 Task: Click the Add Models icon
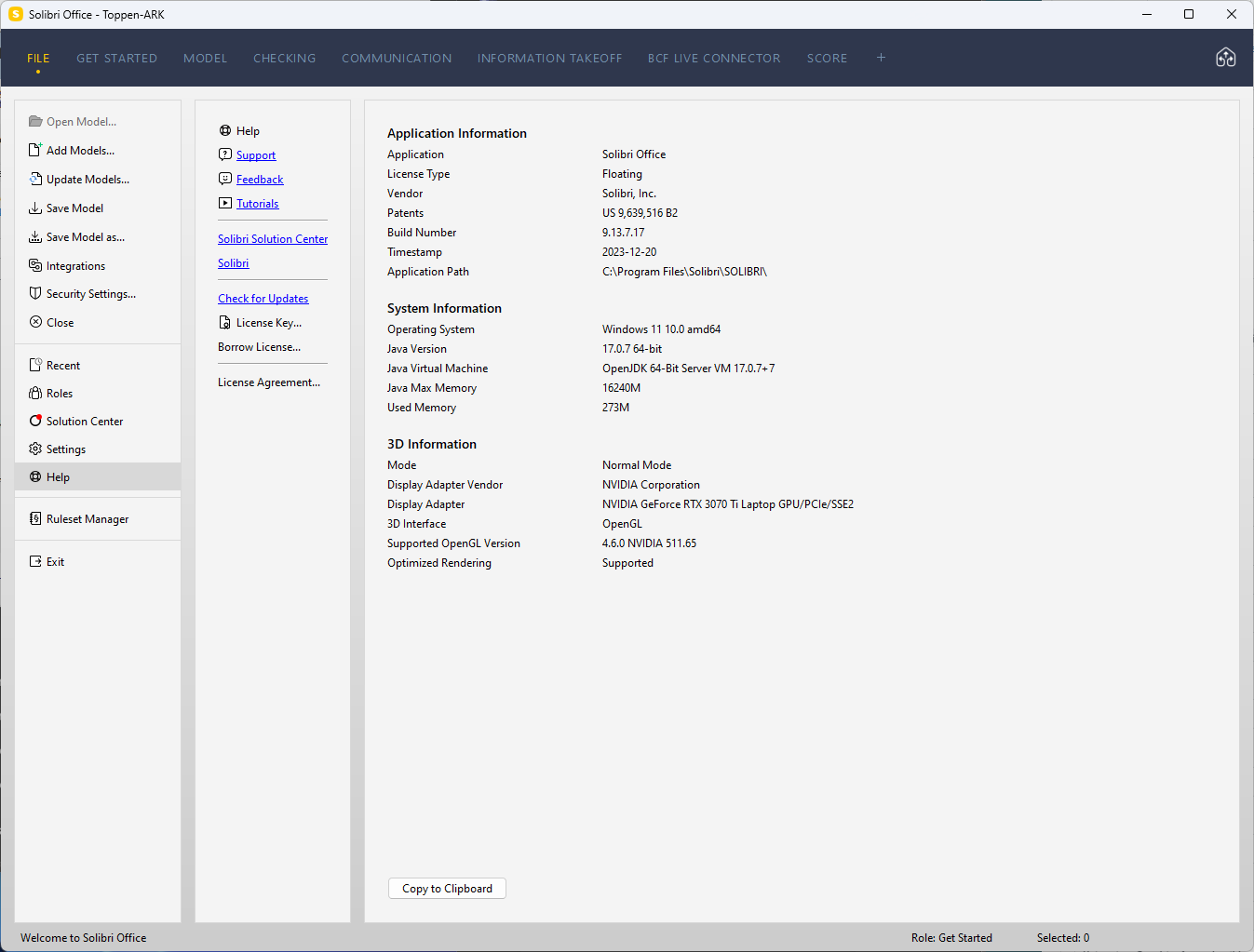(x=35, y=150)
